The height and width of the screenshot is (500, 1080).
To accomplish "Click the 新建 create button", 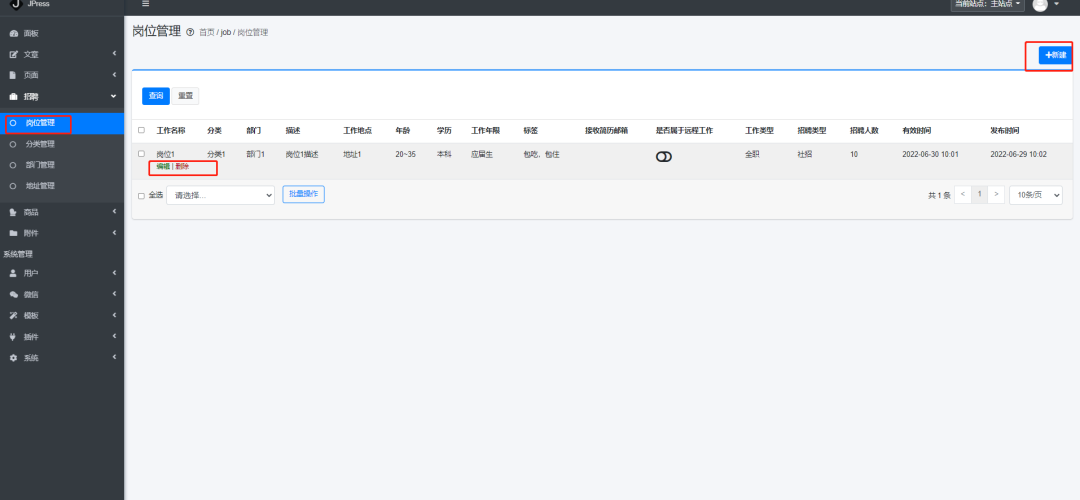I will pyautogui.click(x=1055, y=55).
